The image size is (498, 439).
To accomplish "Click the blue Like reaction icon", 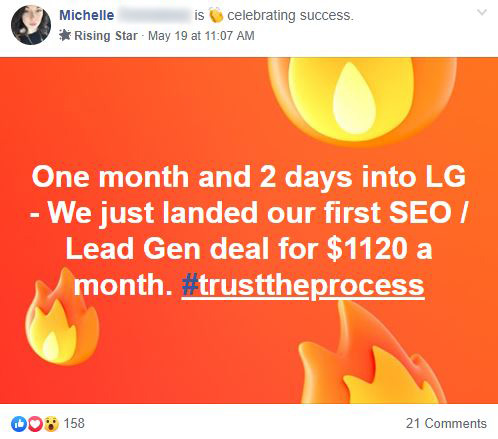I will (19, 424).
